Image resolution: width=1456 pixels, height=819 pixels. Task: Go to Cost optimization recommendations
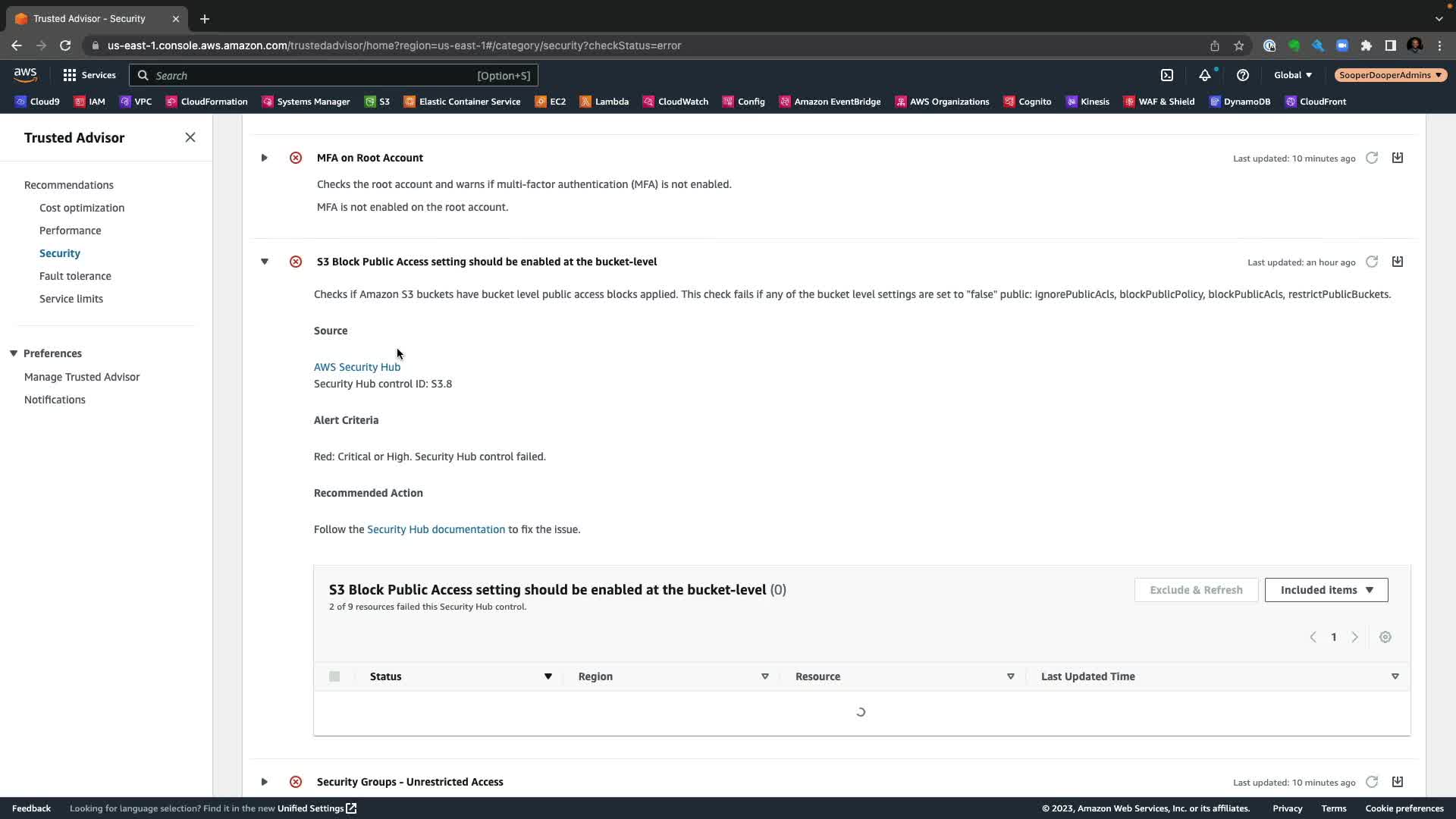pos(82,208)
